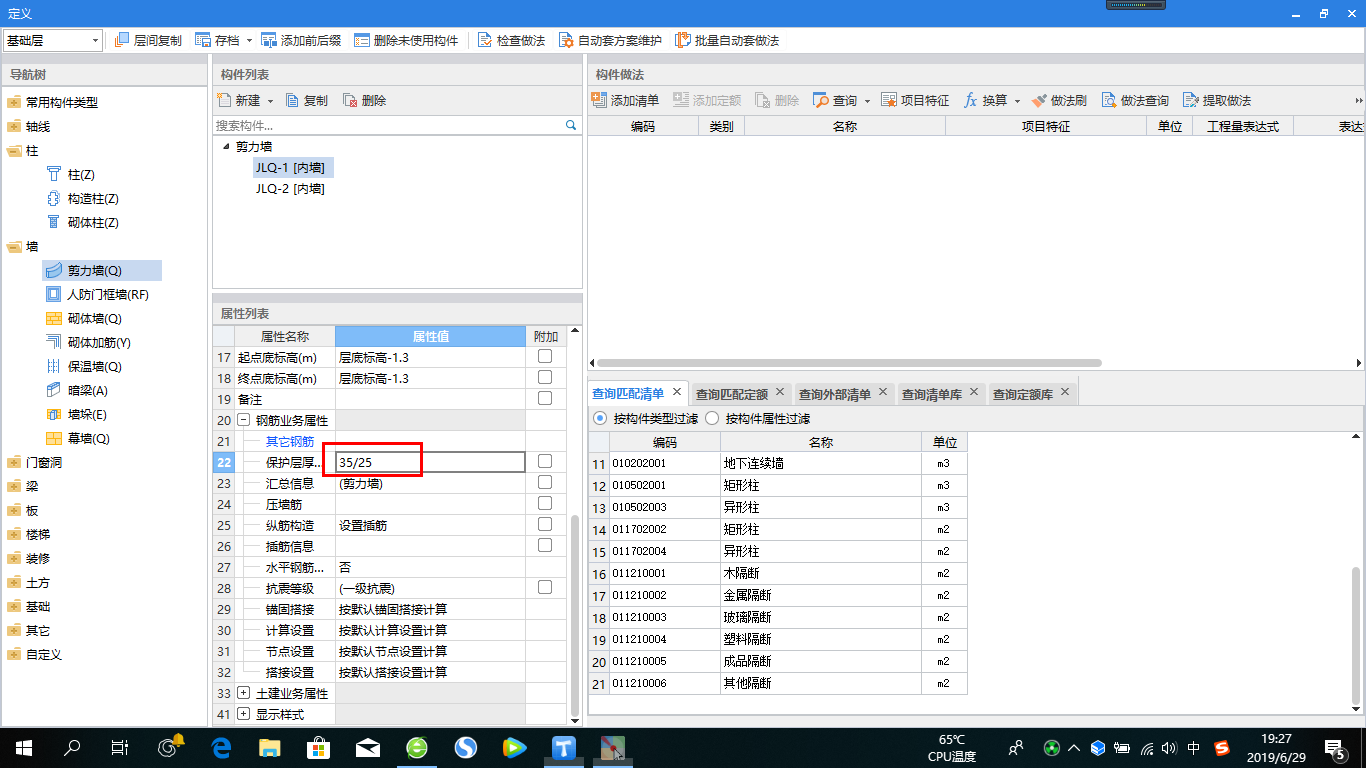Click 批量自动套做法 icon
This screenshot has width=1366, height=768.
683,40
